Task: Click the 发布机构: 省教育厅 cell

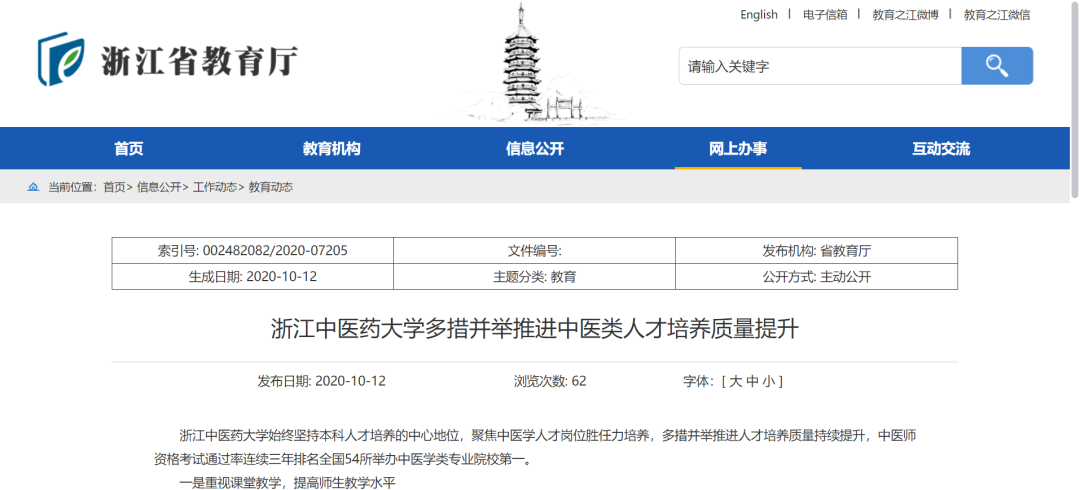Action: point(816,251)
